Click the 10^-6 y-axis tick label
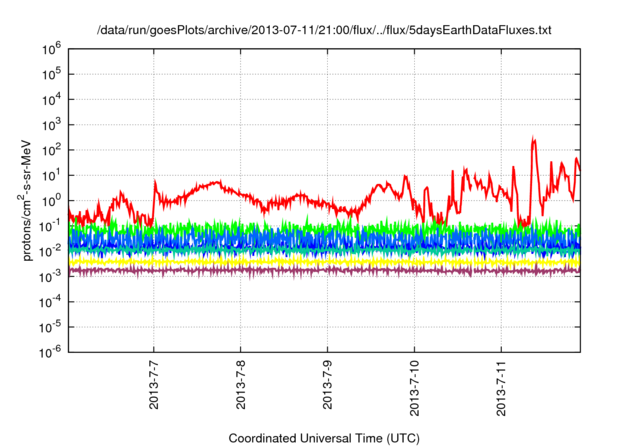The height and width of the screenshot is (448, 640). (50, 353)
